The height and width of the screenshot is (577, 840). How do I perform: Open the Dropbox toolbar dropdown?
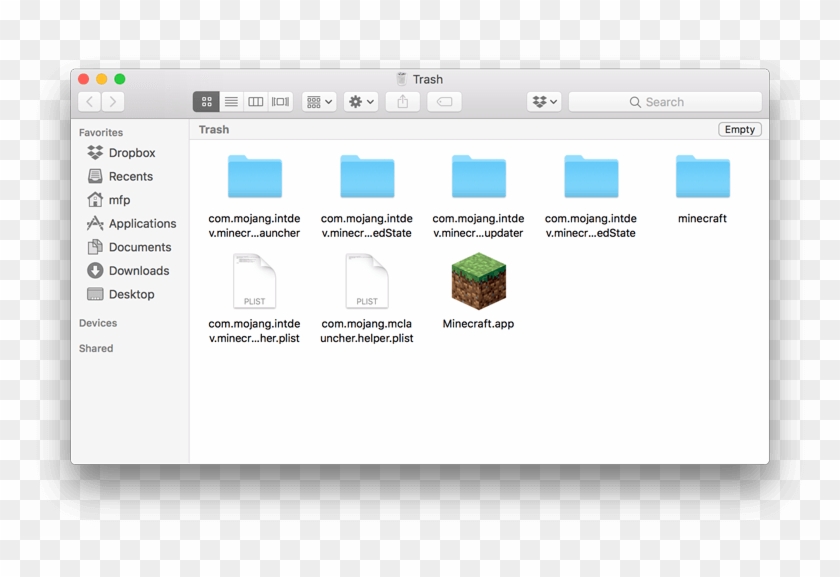(x=544, y=102)
